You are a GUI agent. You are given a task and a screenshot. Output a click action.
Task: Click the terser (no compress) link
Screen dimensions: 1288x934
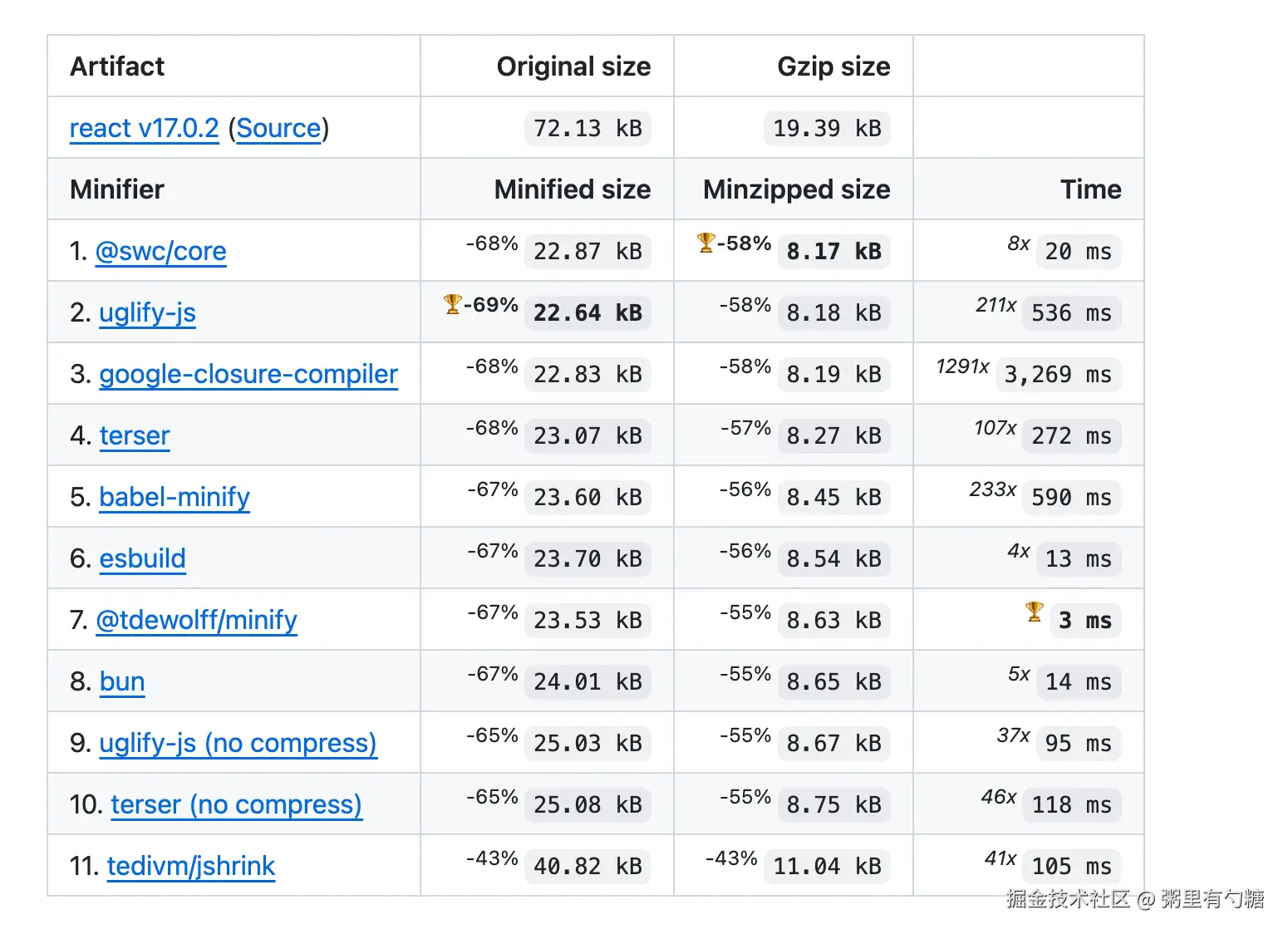(236, 804)
